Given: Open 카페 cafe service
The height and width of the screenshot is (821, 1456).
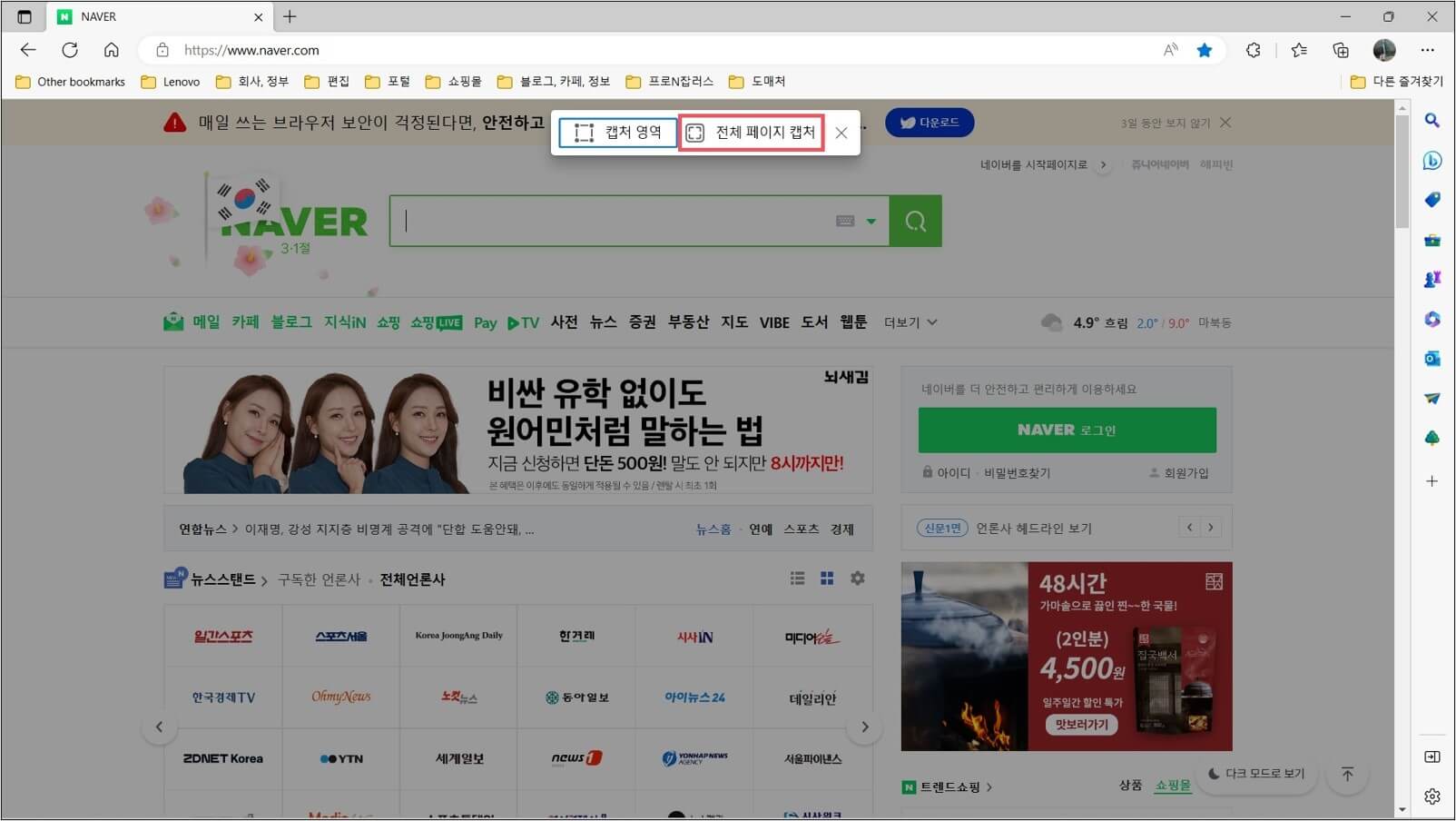Looking at the screenshot, I should (x=245, y=322).
